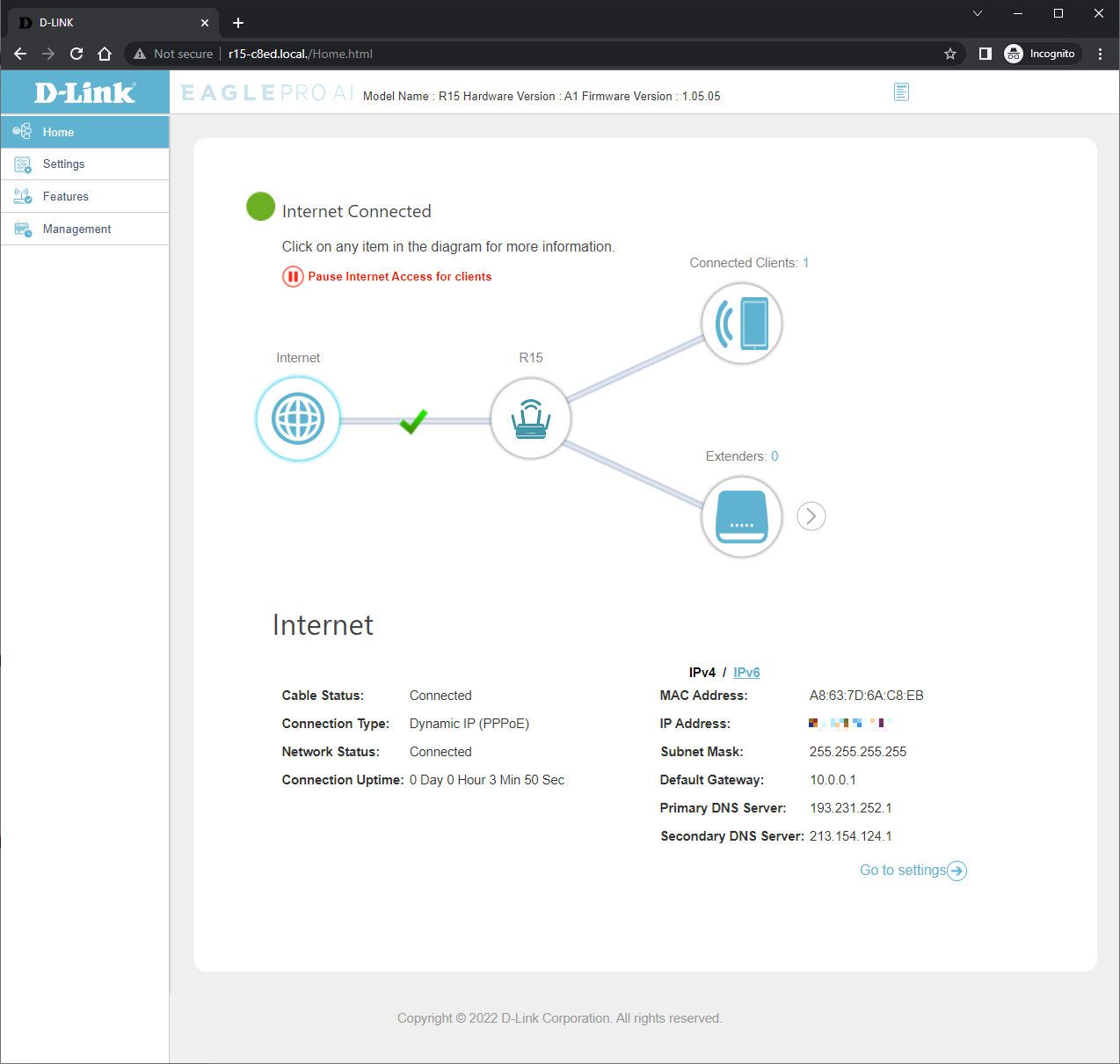Click the Default Gateway value 10.0.0.1
This screenshot has height=1064, width=1120.
[x=833, y=780]
